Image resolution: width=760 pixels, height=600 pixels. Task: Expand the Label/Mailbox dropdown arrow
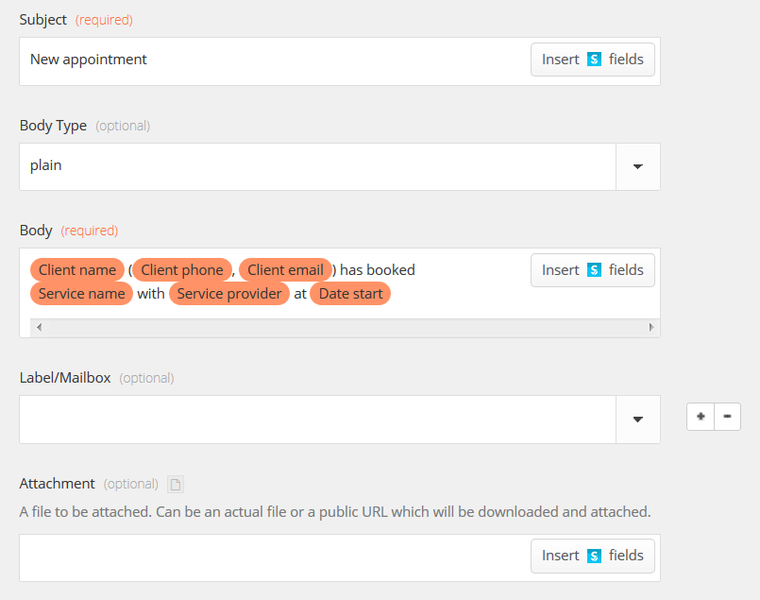638,420
